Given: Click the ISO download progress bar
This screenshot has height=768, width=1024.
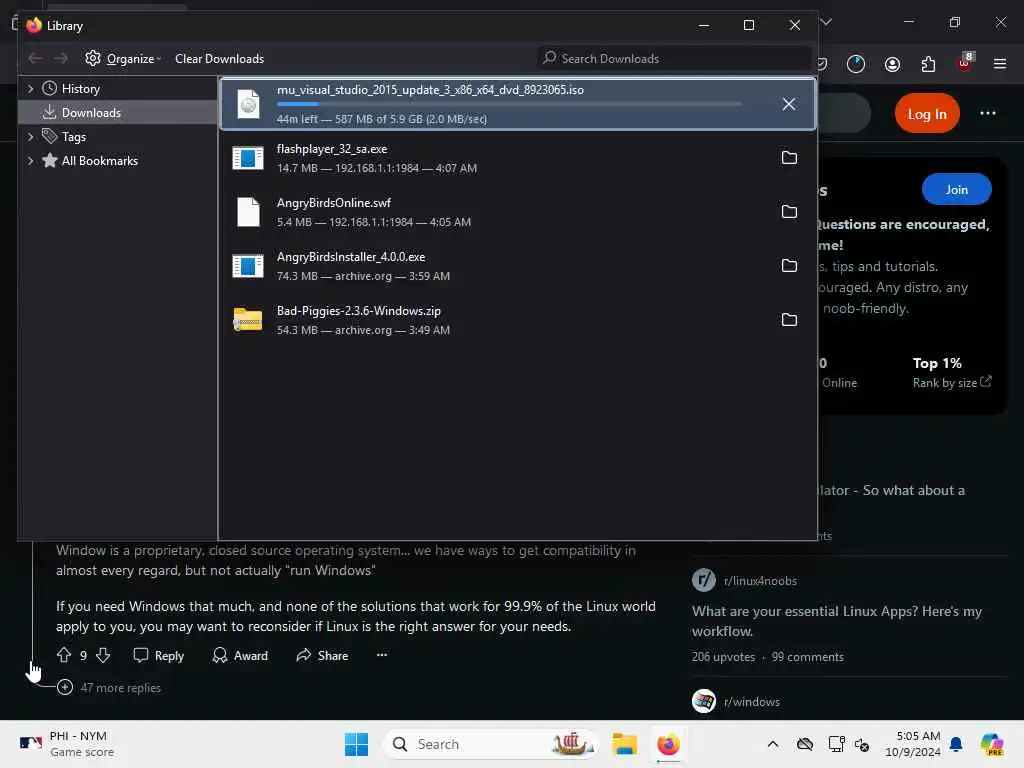Looking at the screenshot, I should tap(509, 104).
